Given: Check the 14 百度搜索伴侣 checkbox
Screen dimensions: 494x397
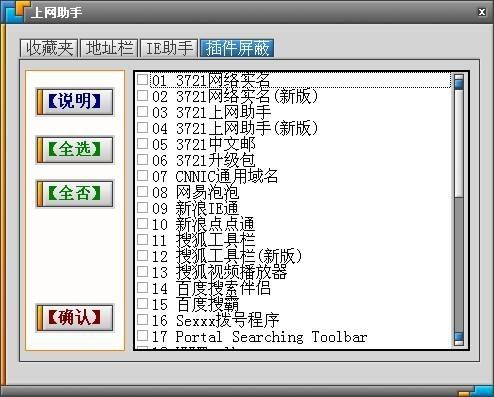Looking at the screenshot, I should [143, 288].
